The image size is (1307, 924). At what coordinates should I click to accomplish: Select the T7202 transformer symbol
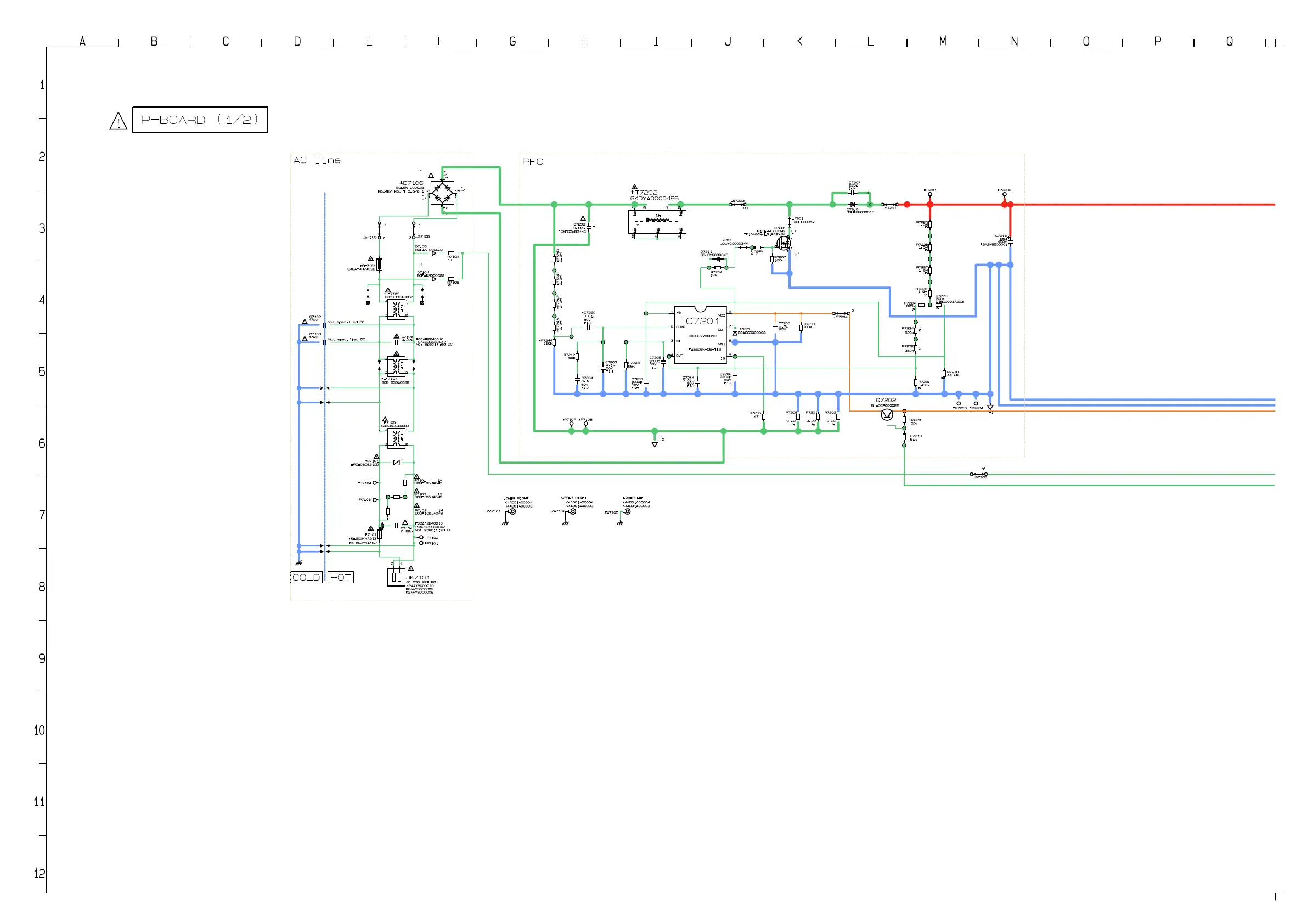[x=657, y=221]
